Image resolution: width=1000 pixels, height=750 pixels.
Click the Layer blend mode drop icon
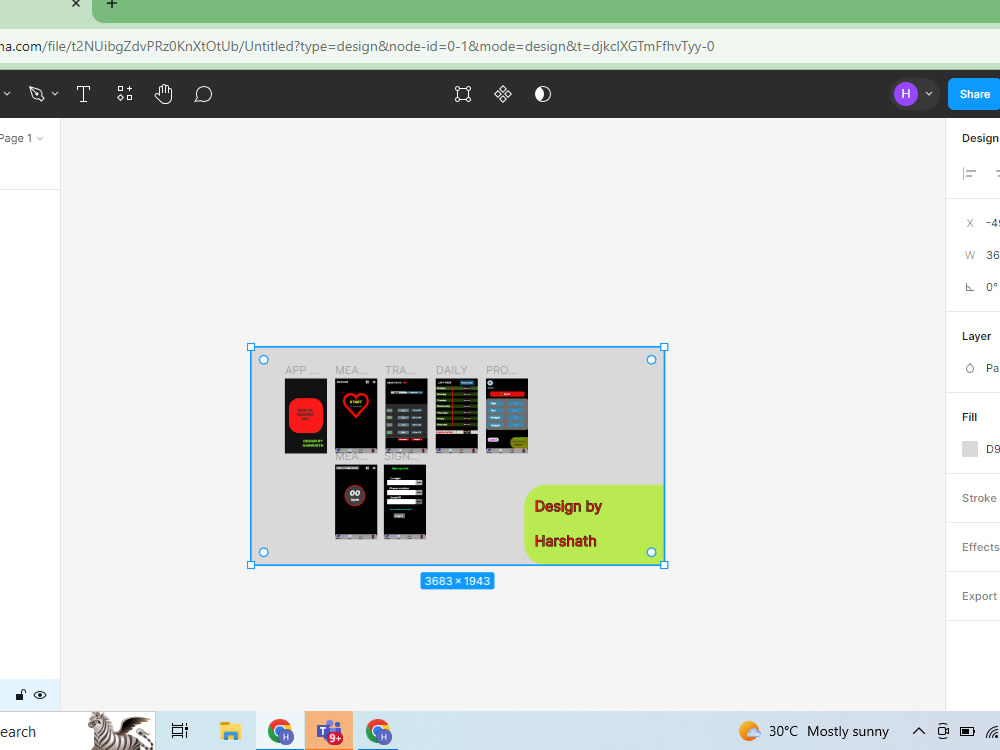pyautogui.click(x=969, y=369)
